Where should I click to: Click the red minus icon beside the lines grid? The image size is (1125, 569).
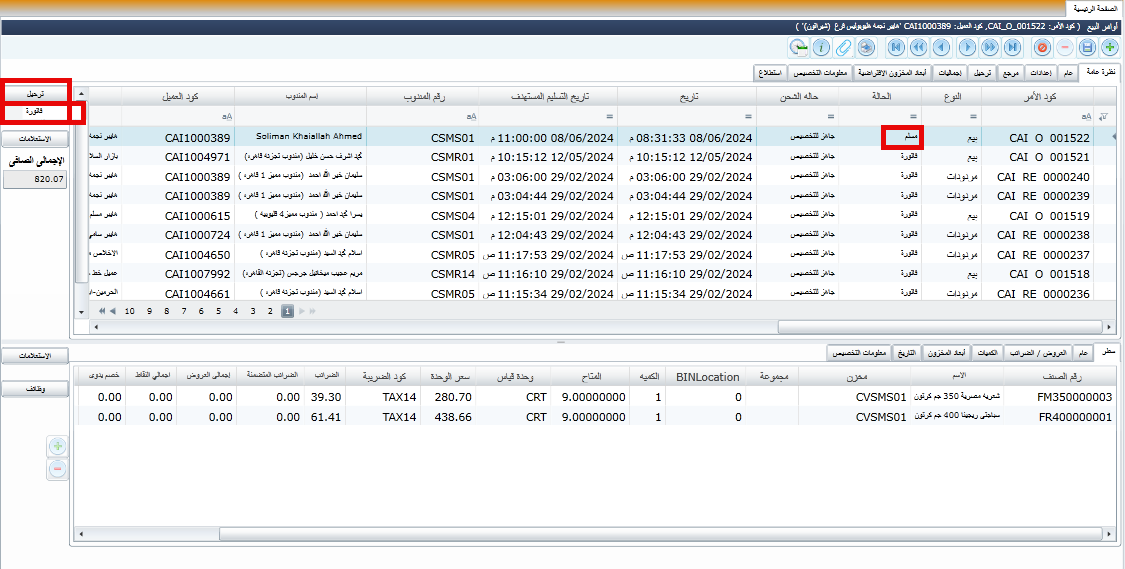[x=57, y=467]
